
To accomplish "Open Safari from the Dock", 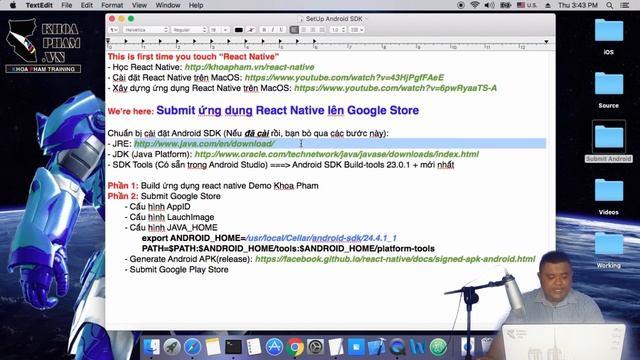I will [193, 347].
